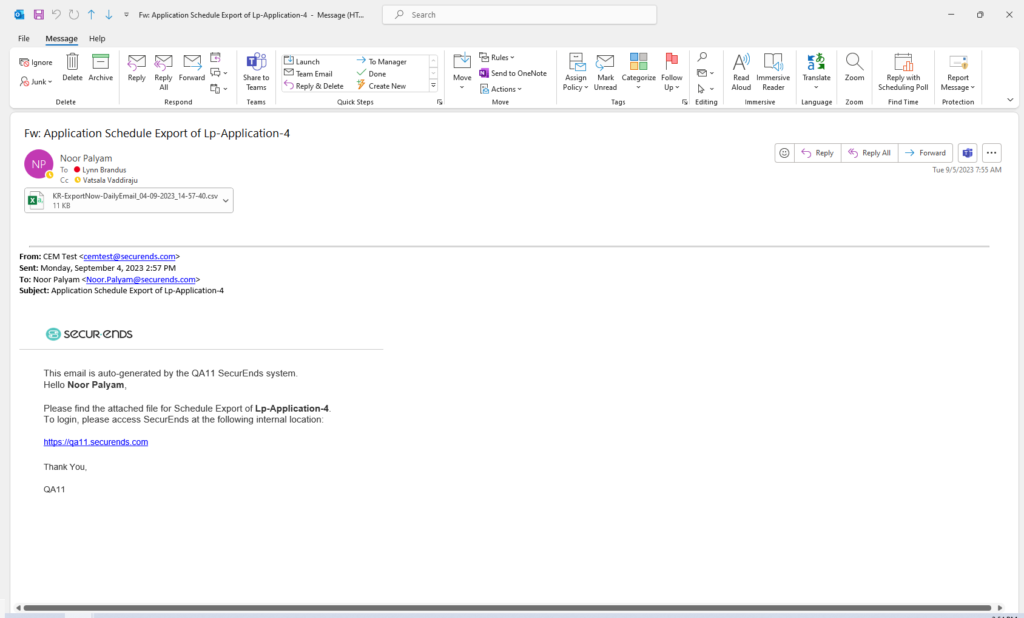Open the Rules dropdown
This screenshot has height=618, width=1024.
pos(497,57)
